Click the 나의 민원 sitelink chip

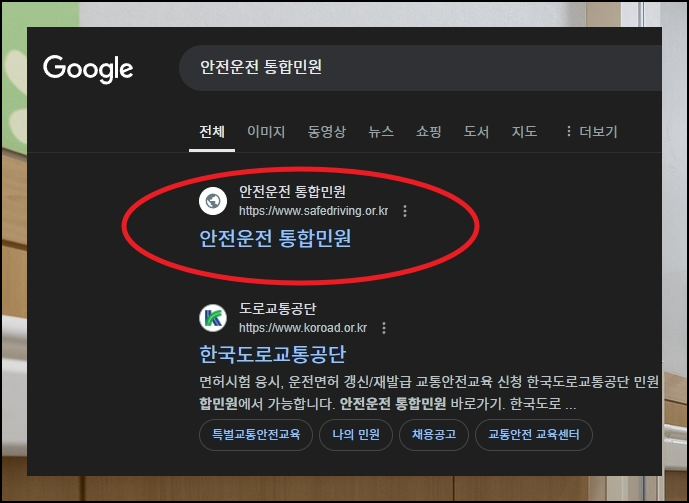(356, 435)
